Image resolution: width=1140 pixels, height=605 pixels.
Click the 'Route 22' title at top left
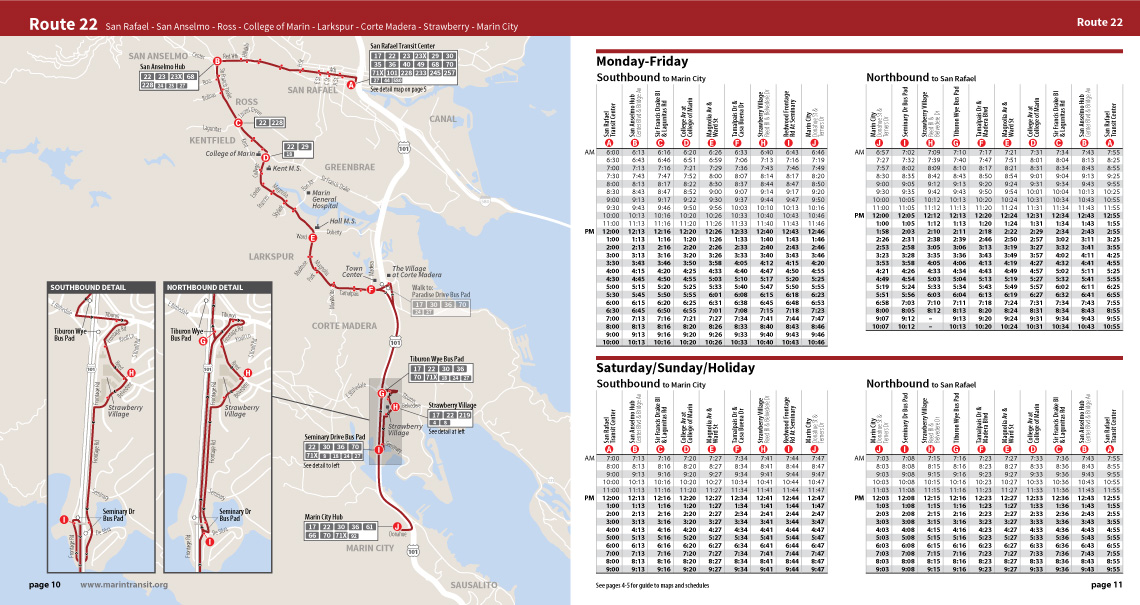[x=62, y=22]
